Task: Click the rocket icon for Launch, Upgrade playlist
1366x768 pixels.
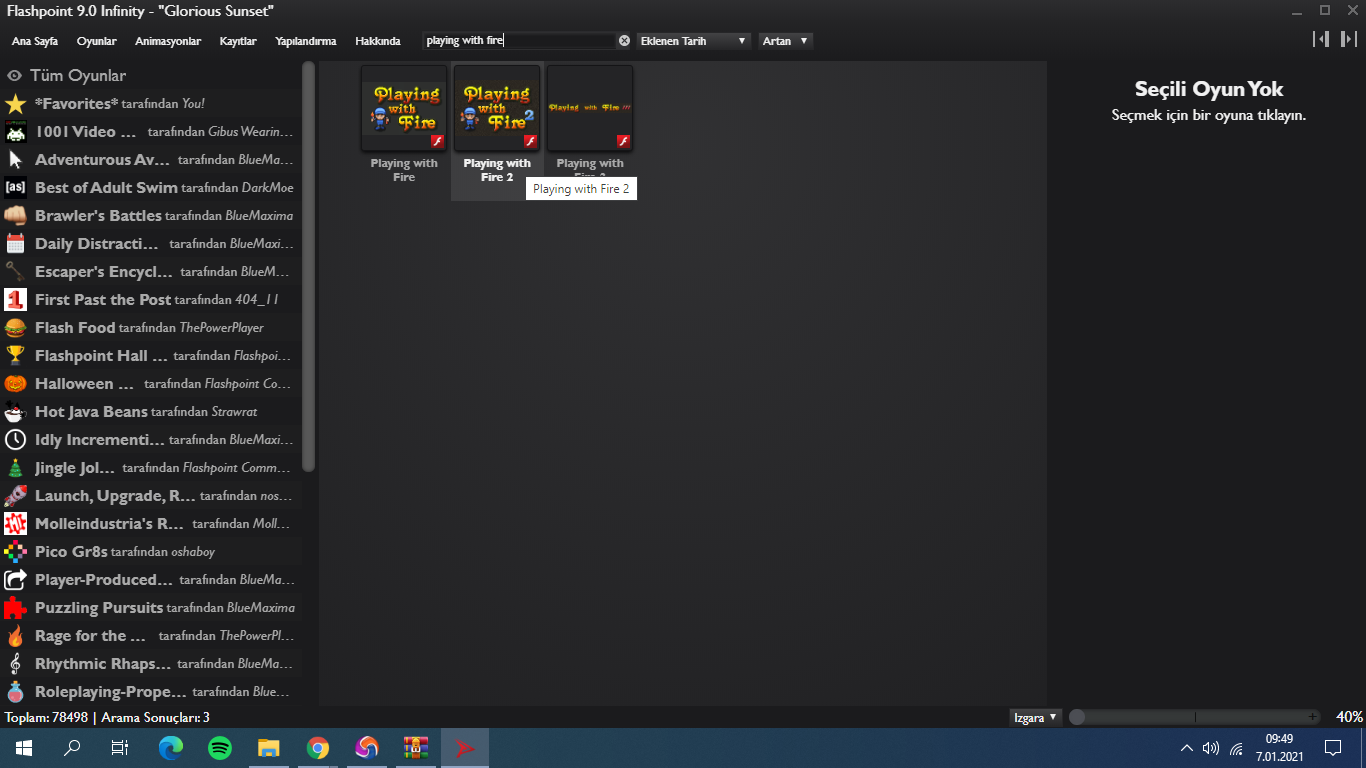Action: coord(15,496)
